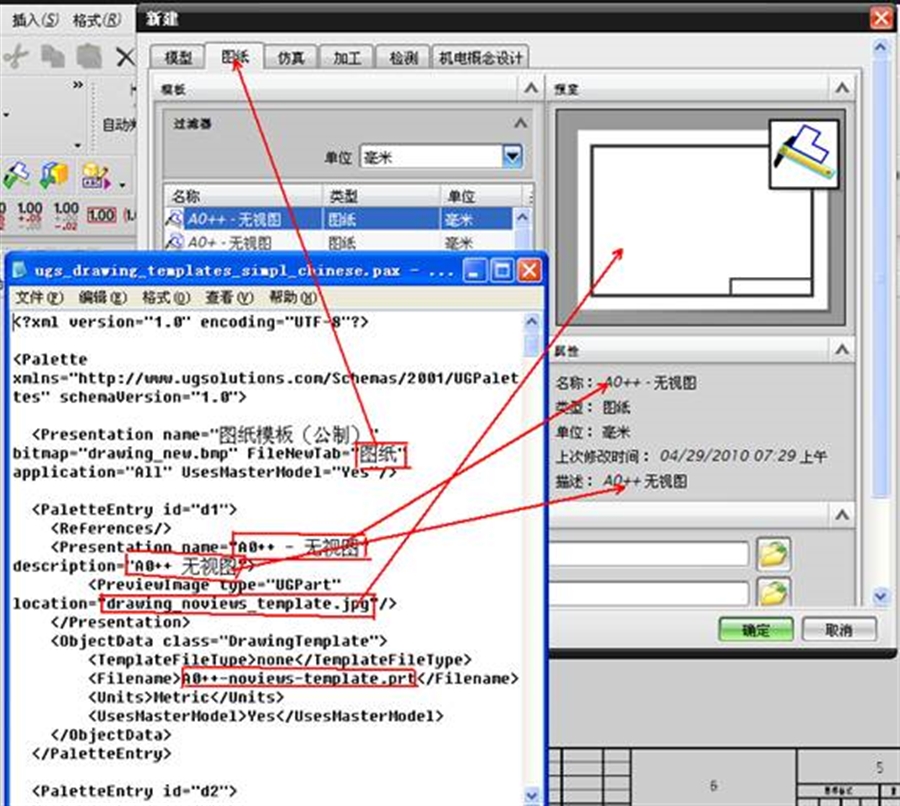Select the A0++ - 无视图 template row
This screenshot has width=900, height=806.
339,219
